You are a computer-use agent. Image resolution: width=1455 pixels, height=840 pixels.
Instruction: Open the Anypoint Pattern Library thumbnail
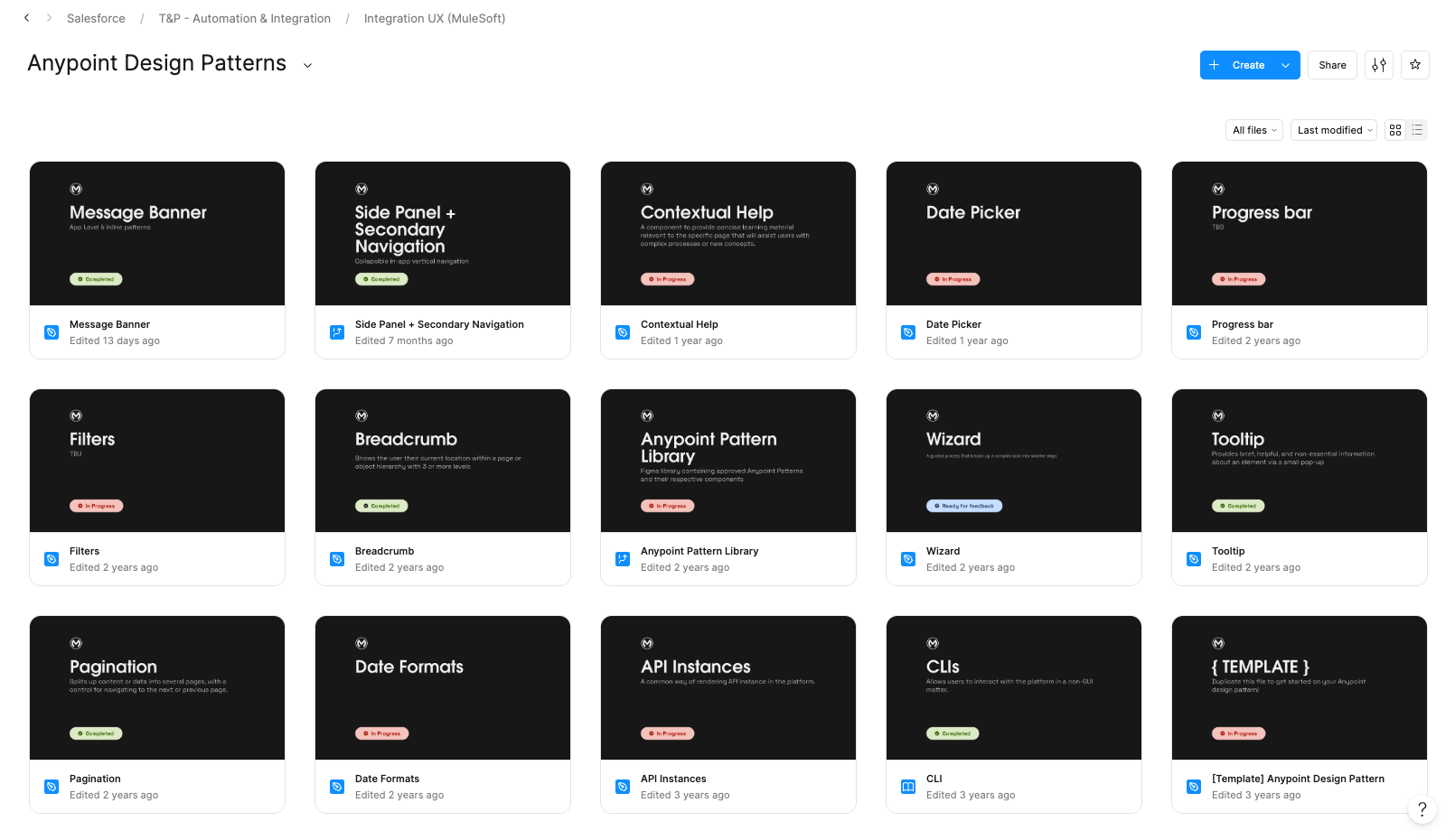coord(728,461)
